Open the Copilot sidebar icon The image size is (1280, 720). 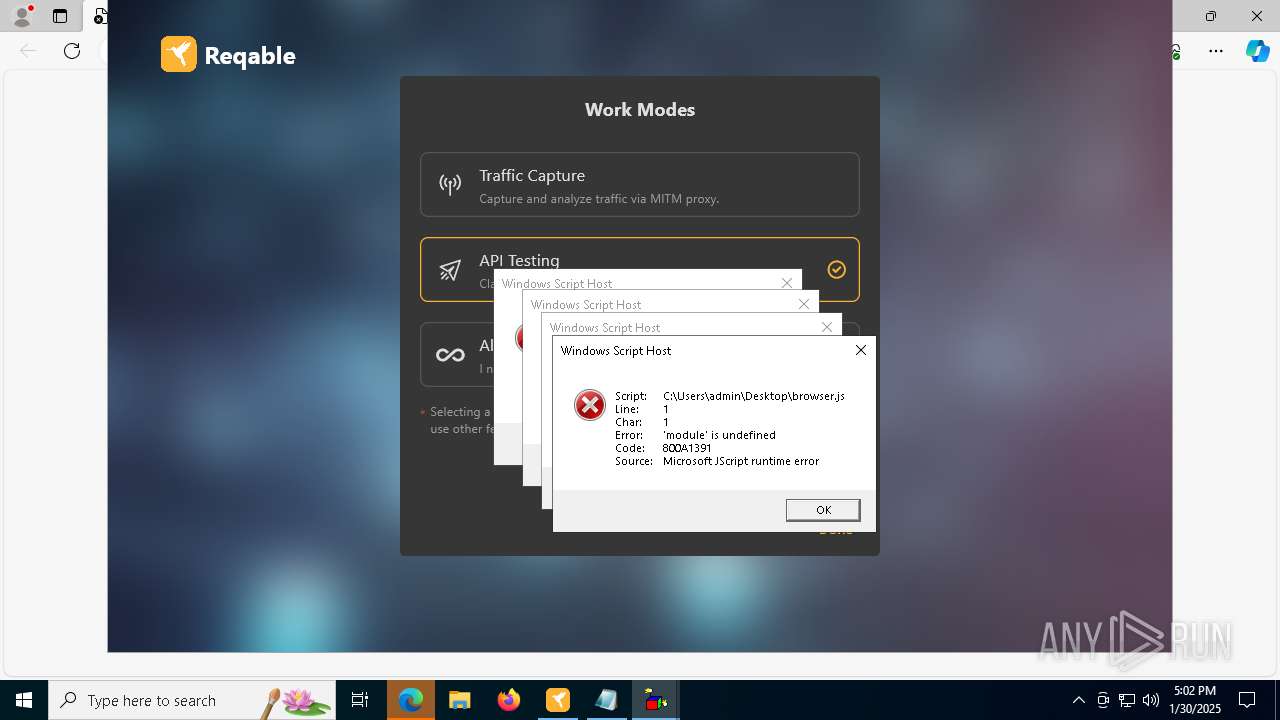[1257, 51]
